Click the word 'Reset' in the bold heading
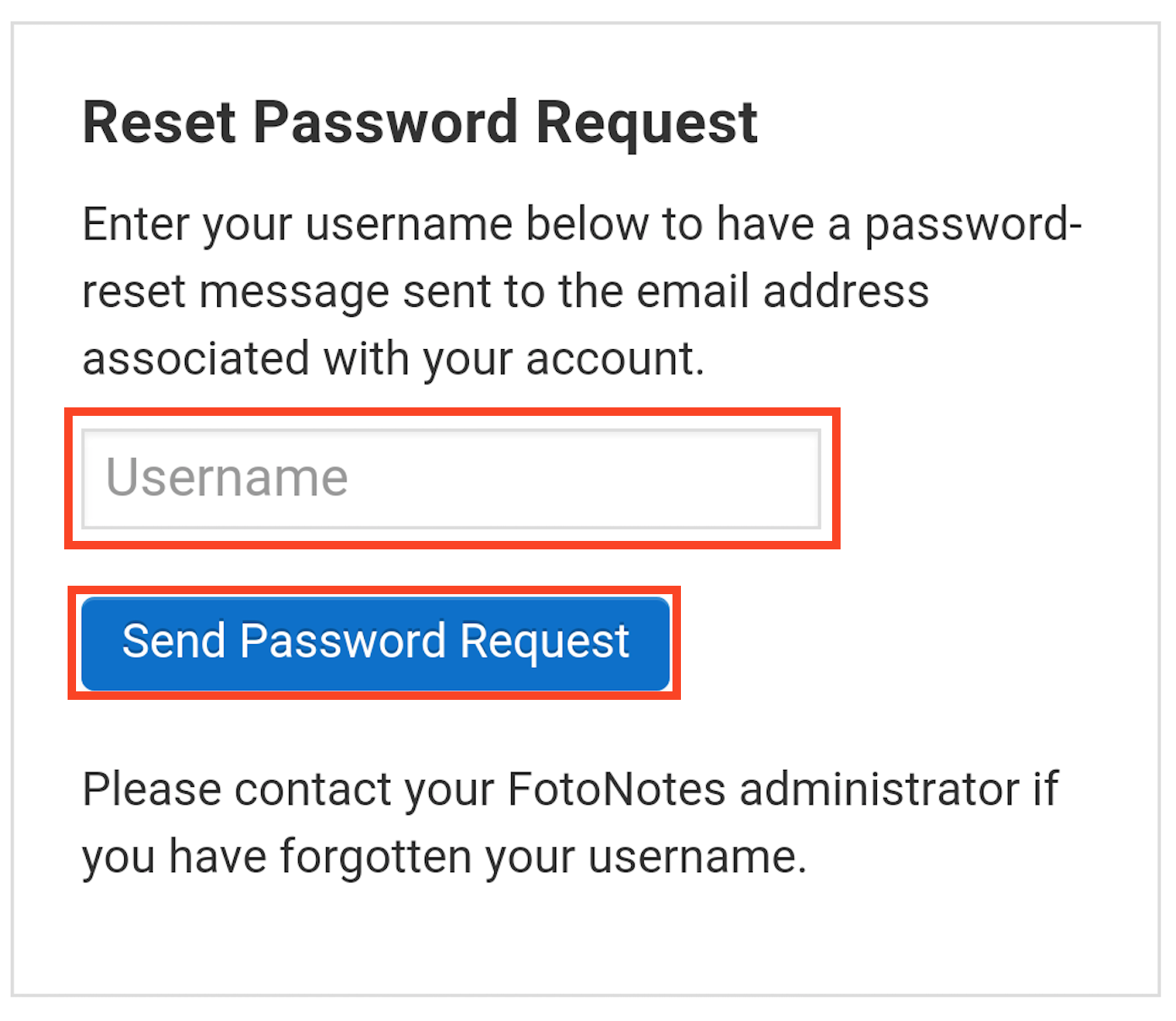The image size is (1176, 1021). [160, 123]
